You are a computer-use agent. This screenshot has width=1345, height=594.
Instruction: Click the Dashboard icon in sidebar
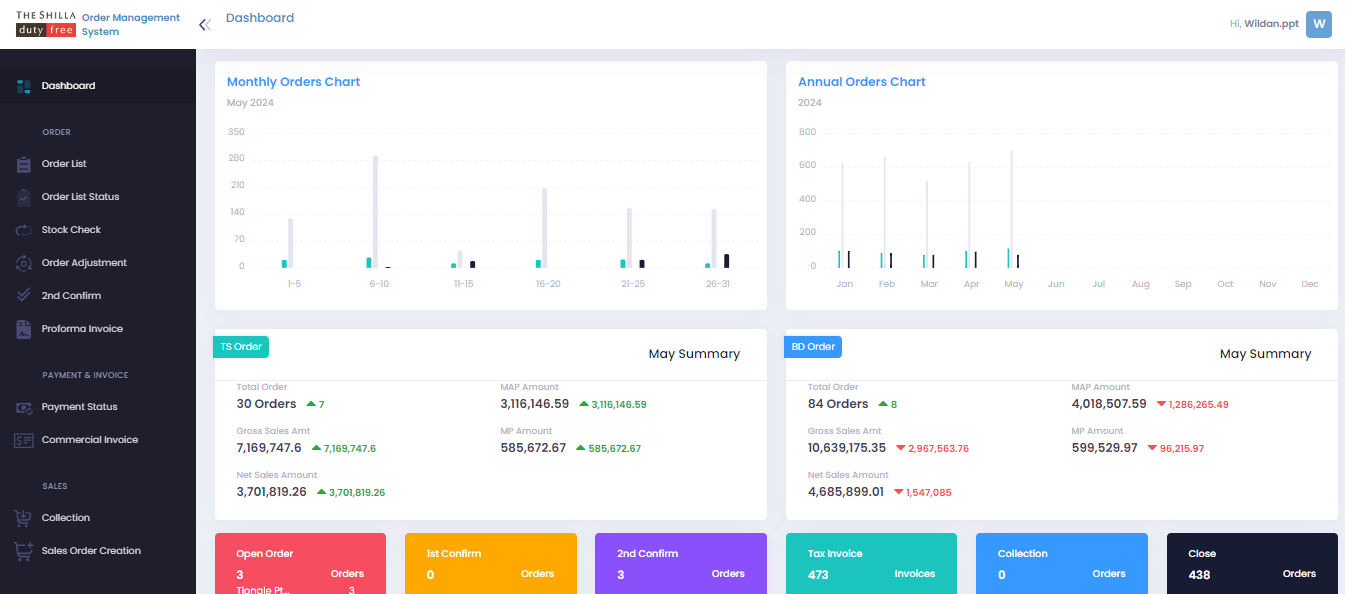coord(23,86)
